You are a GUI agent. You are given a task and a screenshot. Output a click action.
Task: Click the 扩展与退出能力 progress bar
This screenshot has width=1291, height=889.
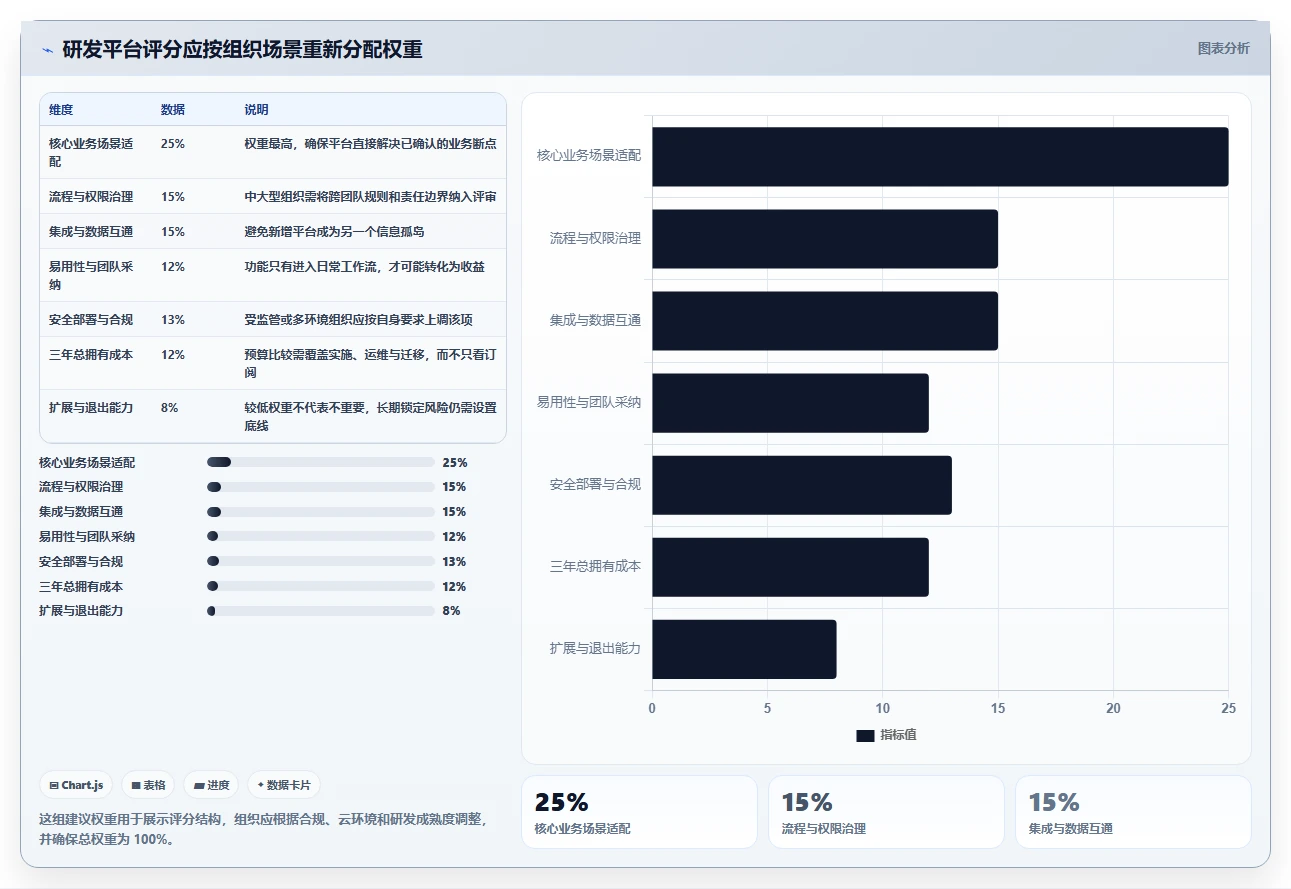(x=320, y=611)
